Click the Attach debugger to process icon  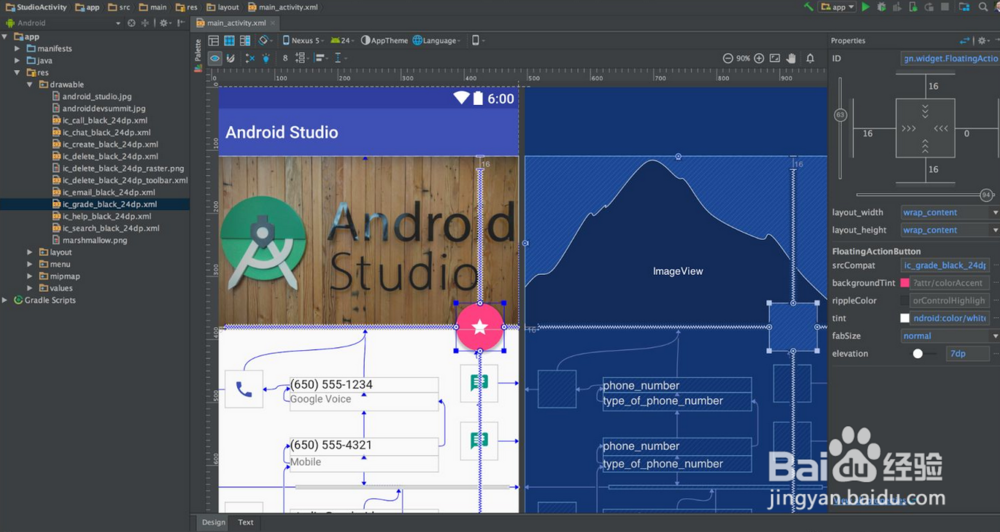pyautogui.click(x=913, y=7)
